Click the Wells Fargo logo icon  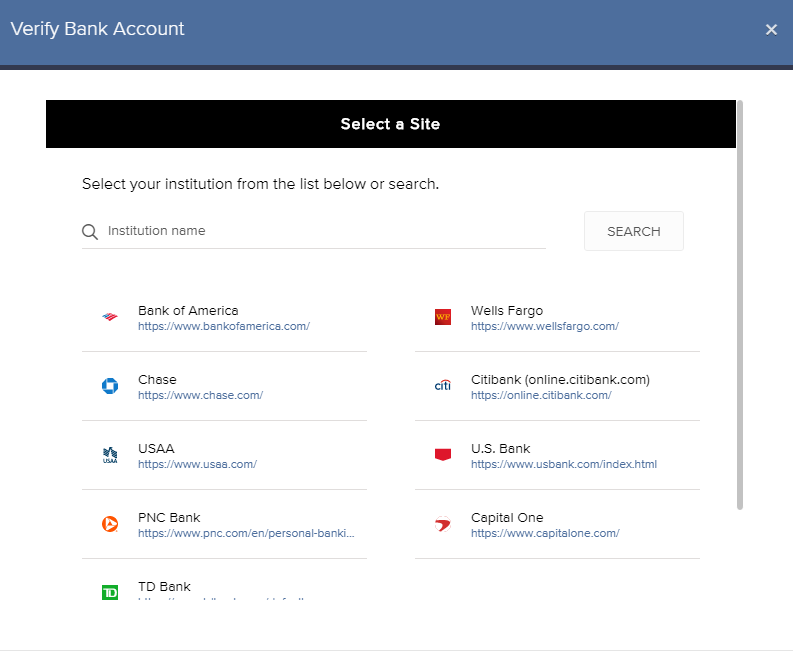pos(443,317)
